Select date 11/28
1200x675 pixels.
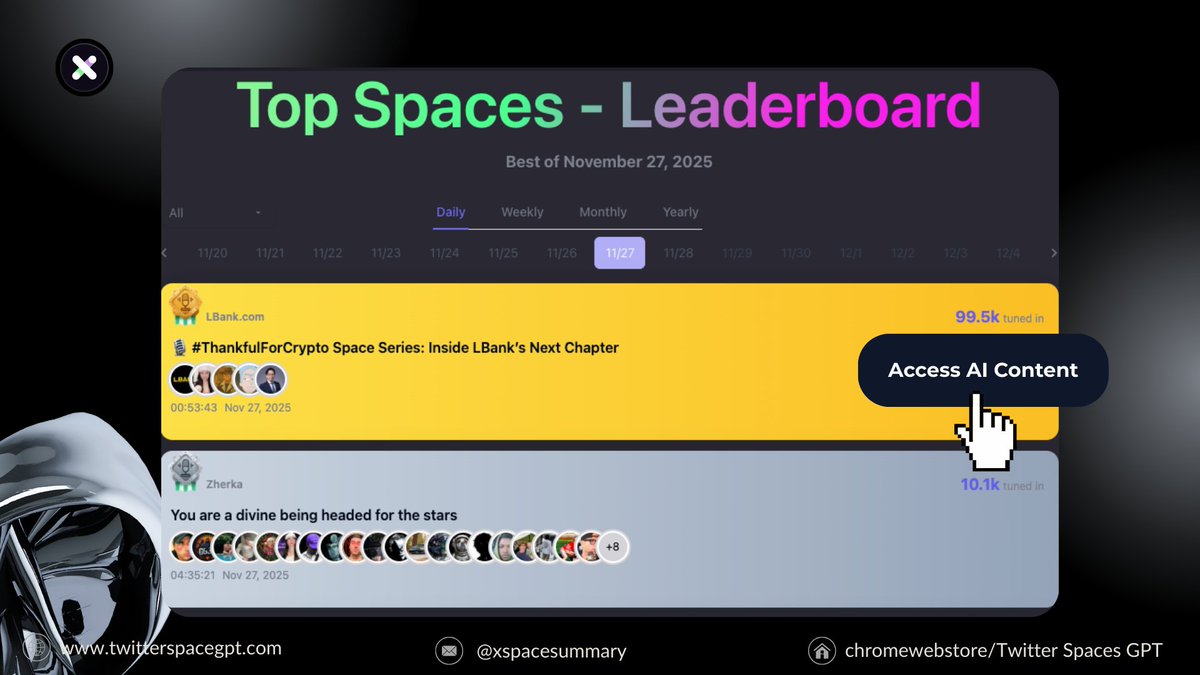coord(678,253)
